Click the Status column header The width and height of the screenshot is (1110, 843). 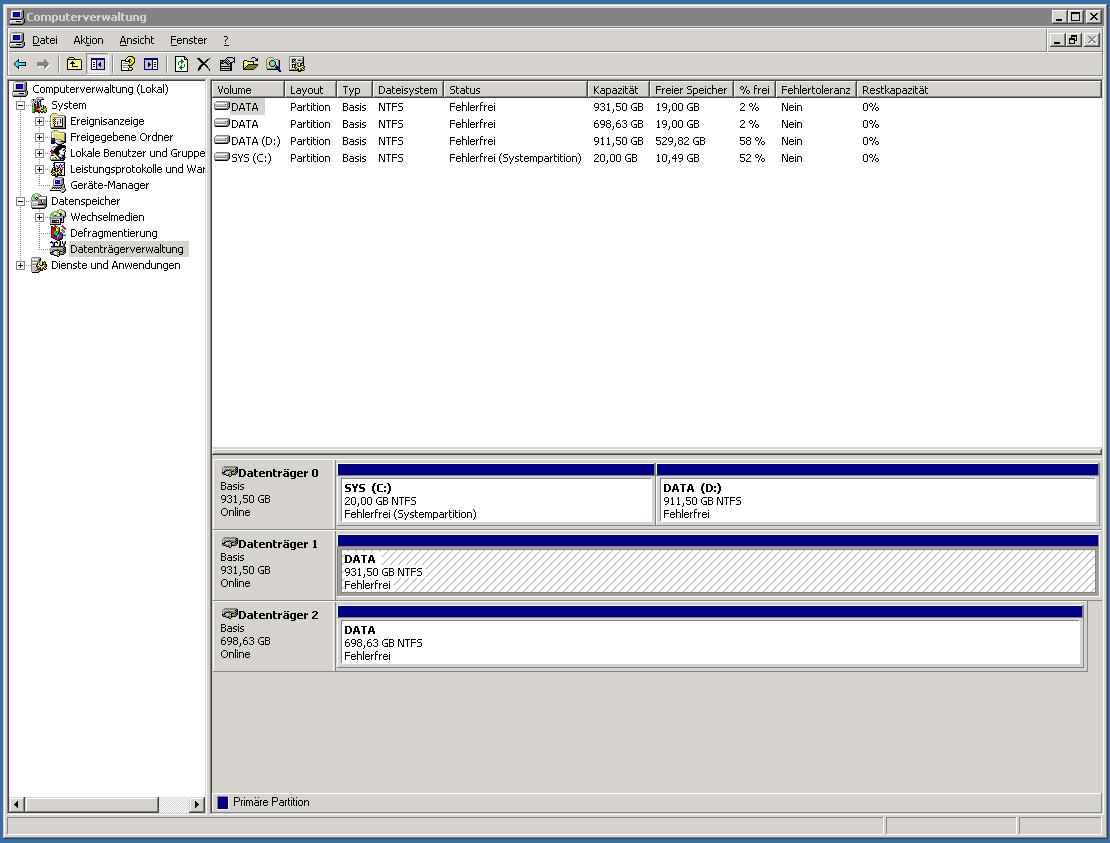(x=515, y=90)
